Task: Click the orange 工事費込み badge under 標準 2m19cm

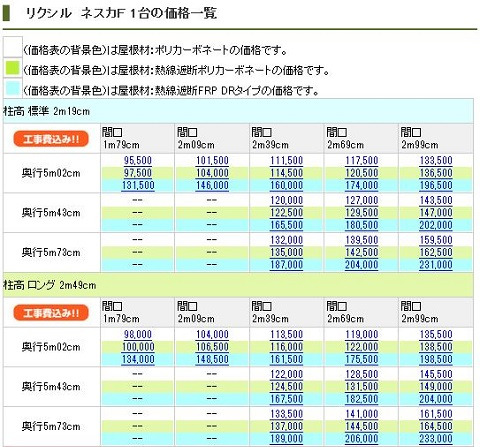Action: pyautogui.click(x=51, y=139)
